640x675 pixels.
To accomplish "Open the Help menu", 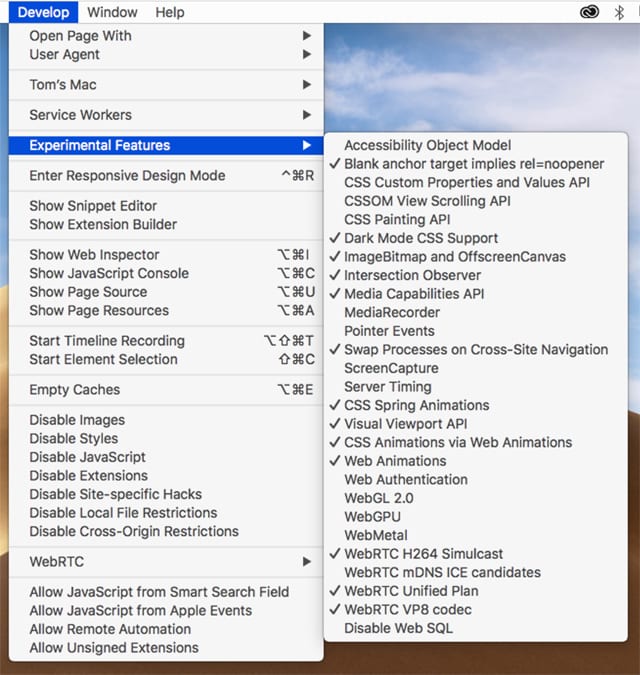I will (170, 12).
